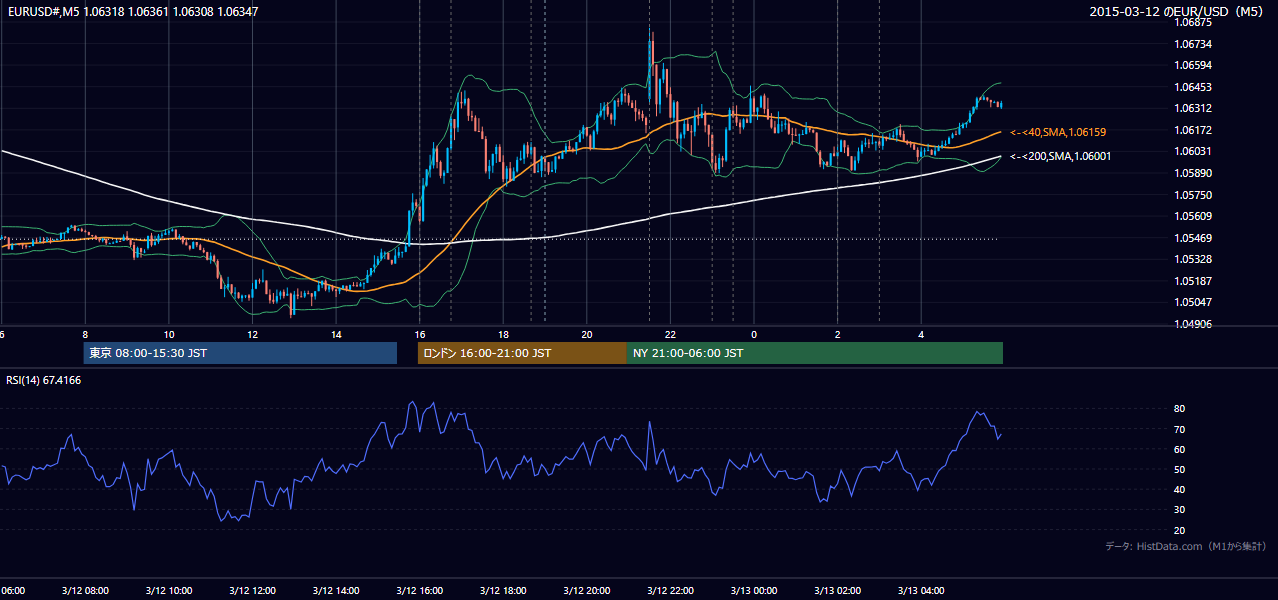Click RSI axis level 40
The image size is (1278, 600).
(x=1180, y=489)
